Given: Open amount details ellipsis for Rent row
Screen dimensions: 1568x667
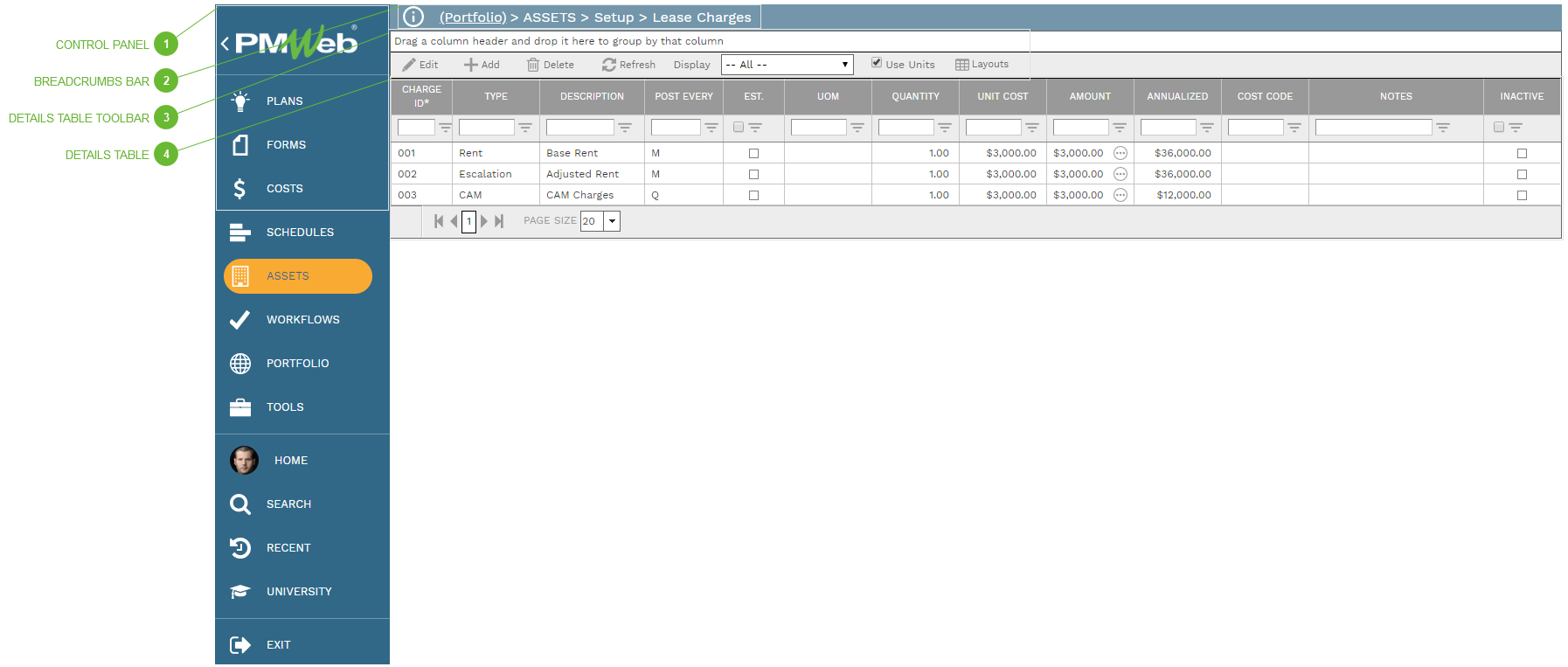Looking at the screenshot, I should 1120,153.
